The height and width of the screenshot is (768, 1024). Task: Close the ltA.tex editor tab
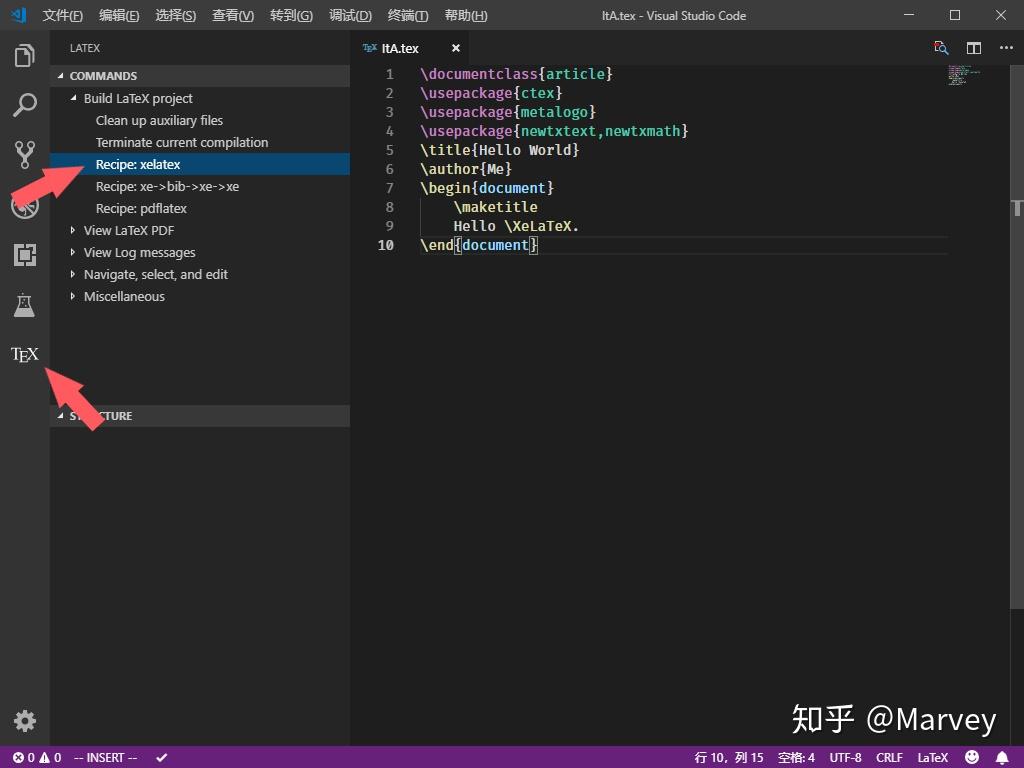point(456,48)
